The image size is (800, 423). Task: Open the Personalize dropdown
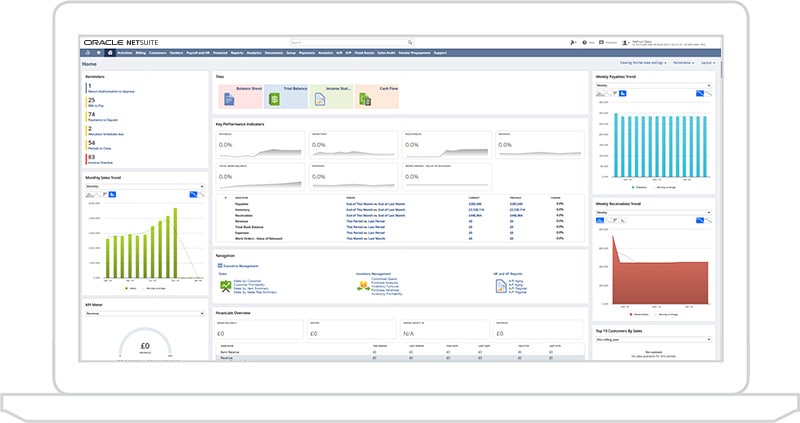[683, 63]
